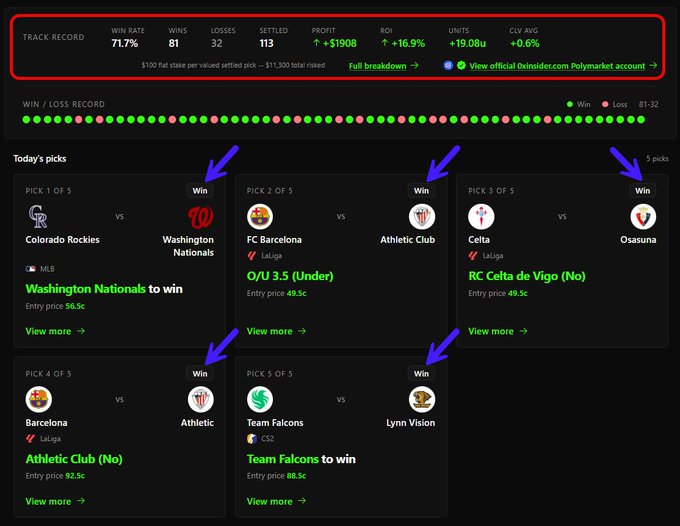This screenshot has height=526, width=680.
Task: Click the Today's picks heading
Action: coord(40,159)
